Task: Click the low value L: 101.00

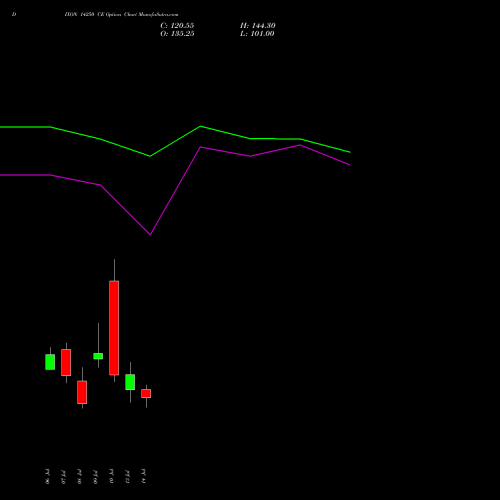Action: coord(257,34)
